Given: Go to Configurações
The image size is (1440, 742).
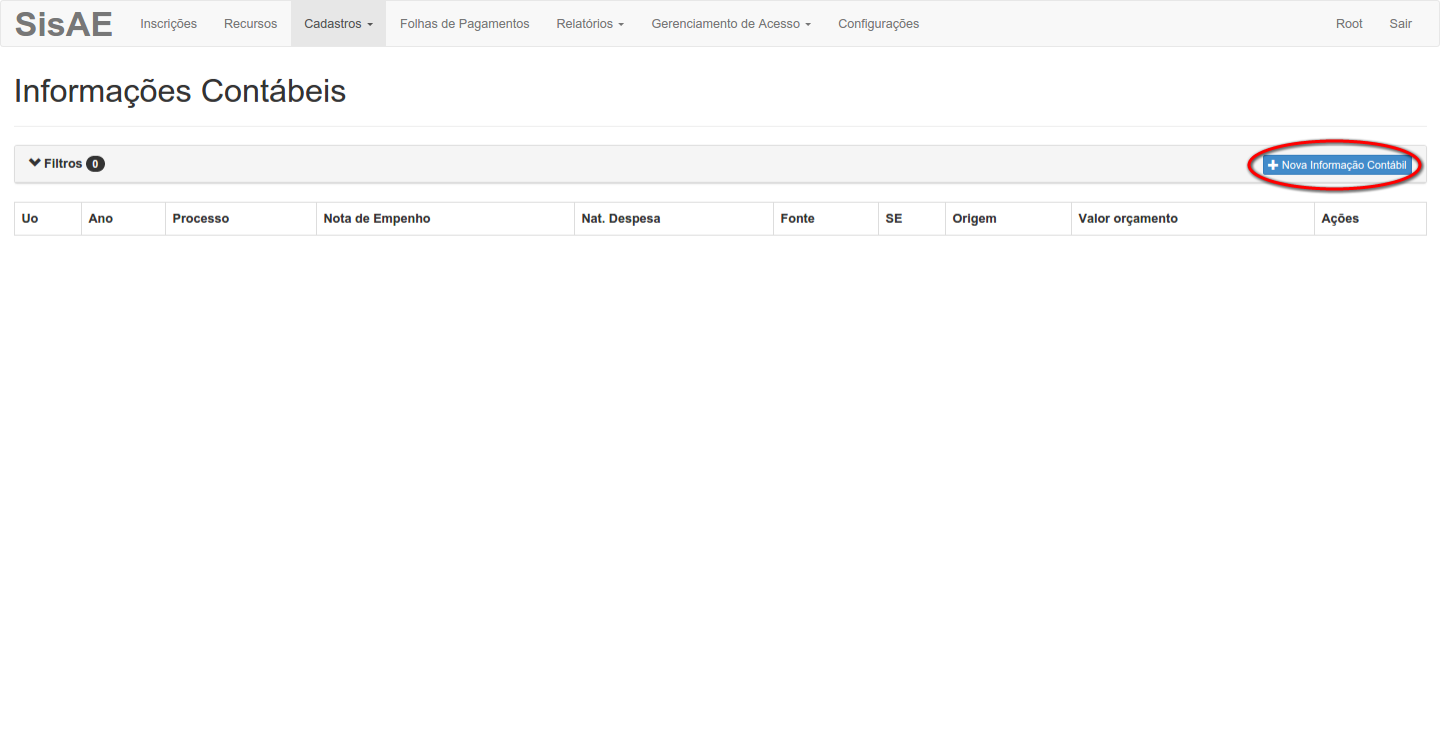Looking at the screenshot, I should point(879,24).
